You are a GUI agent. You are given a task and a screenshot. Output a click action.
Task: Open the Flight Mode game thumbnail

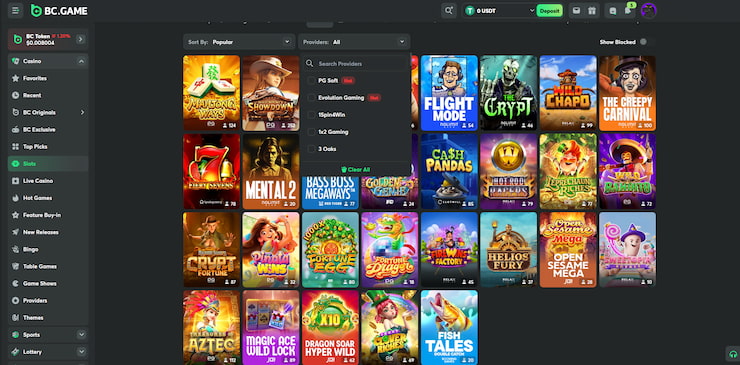(449, 93)
